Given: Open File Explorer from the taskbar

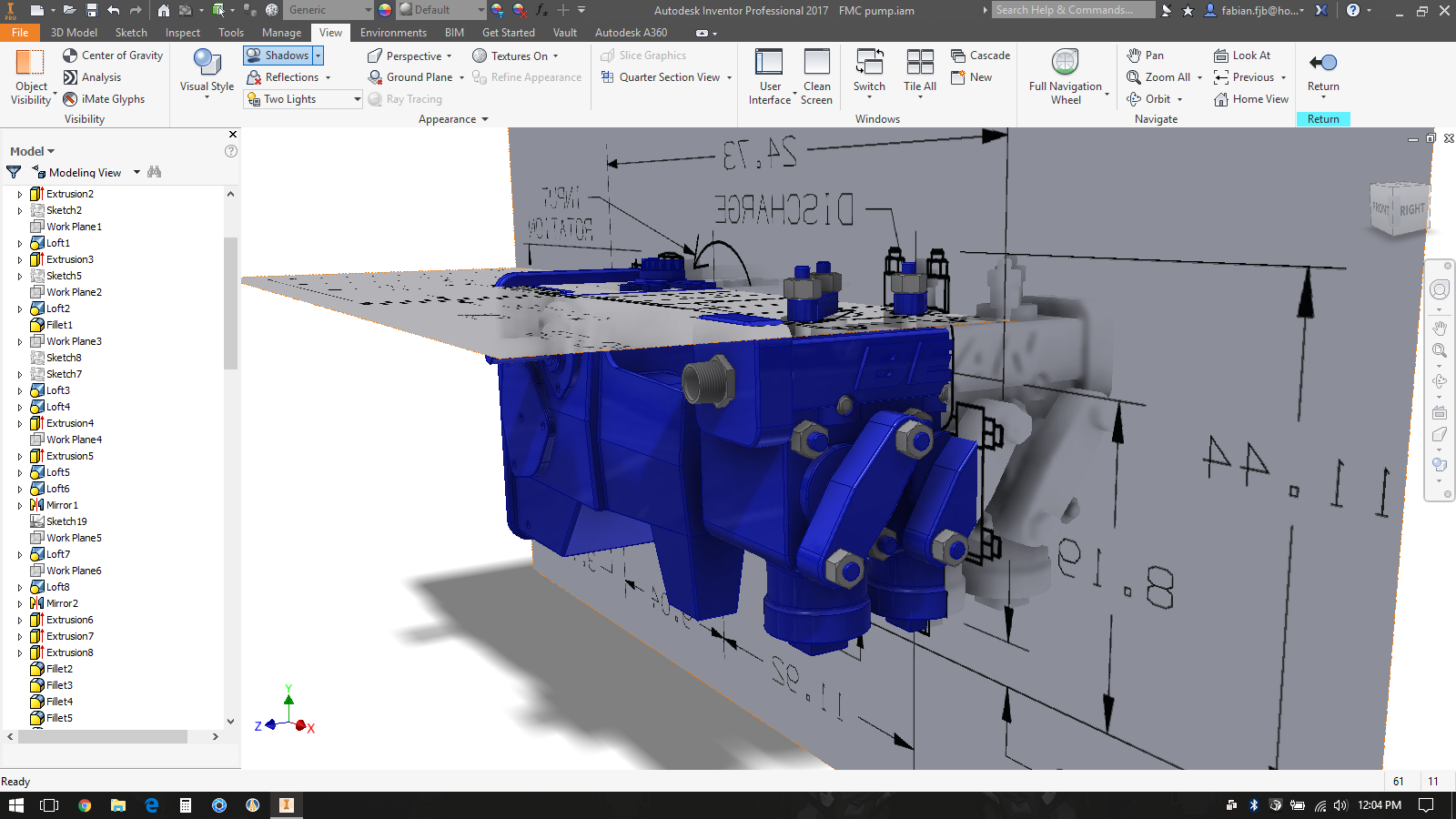Looking at the screenshot, I should click(118, 805).
